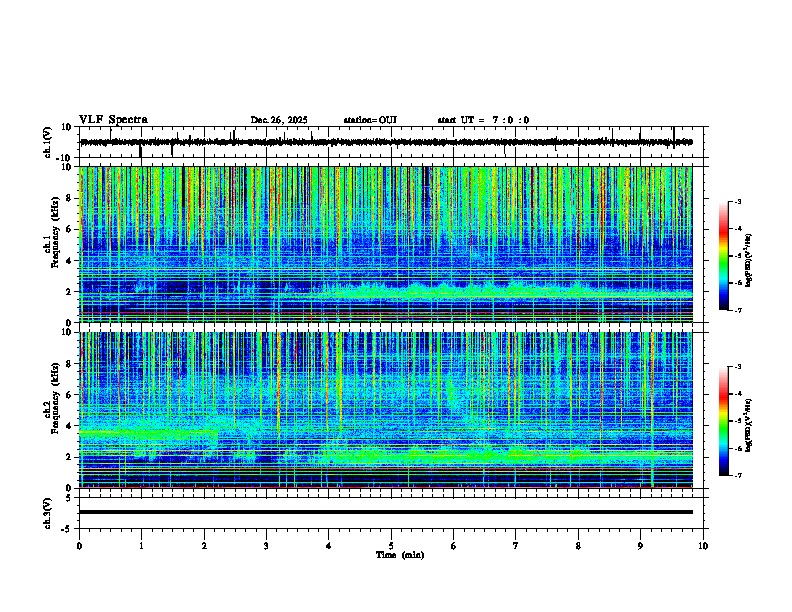Click the "-10" tick on the ch.1(V) axis

(65, 158)
